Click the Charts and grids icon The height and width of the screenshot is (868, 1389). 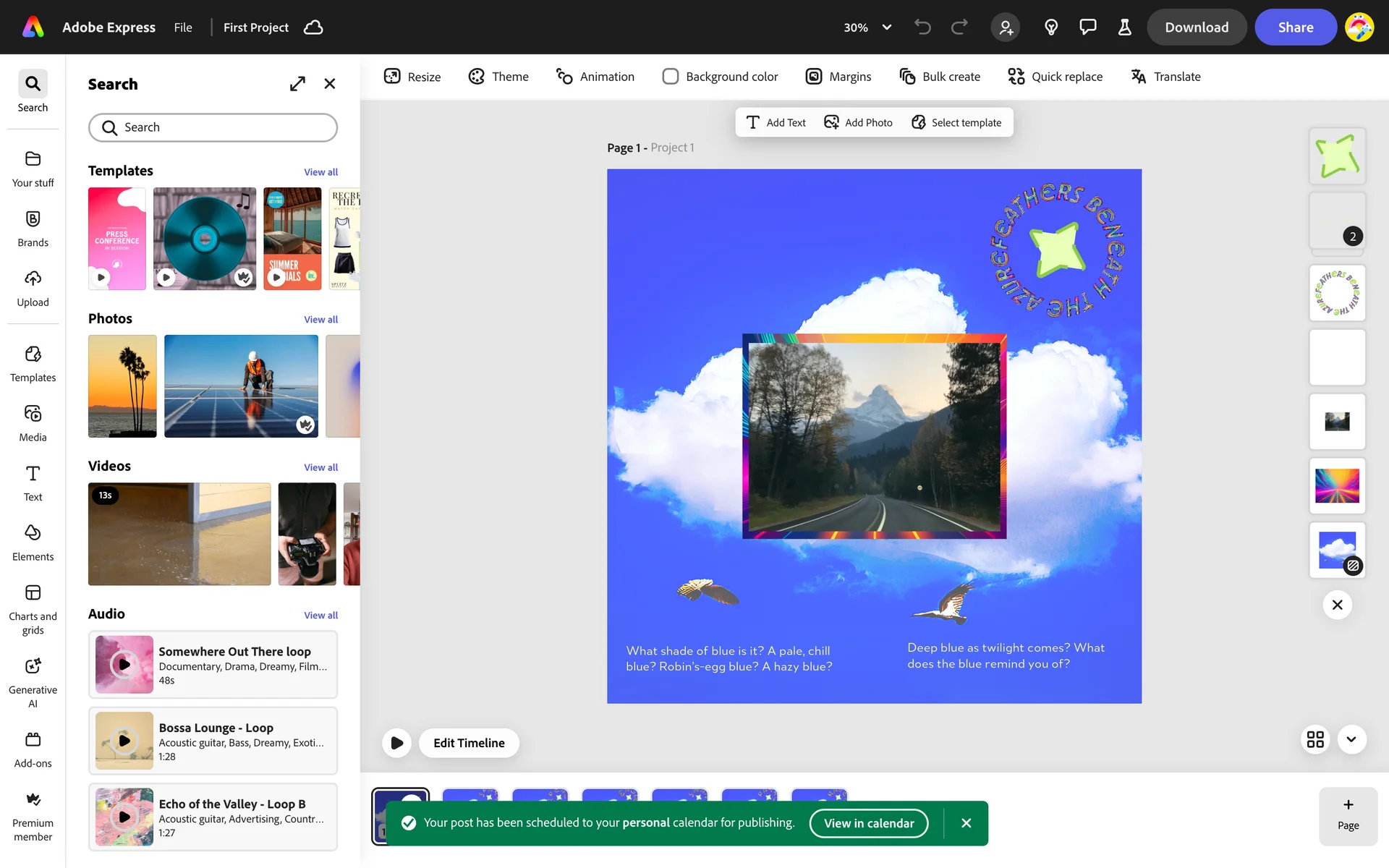[x=33, y=593]
